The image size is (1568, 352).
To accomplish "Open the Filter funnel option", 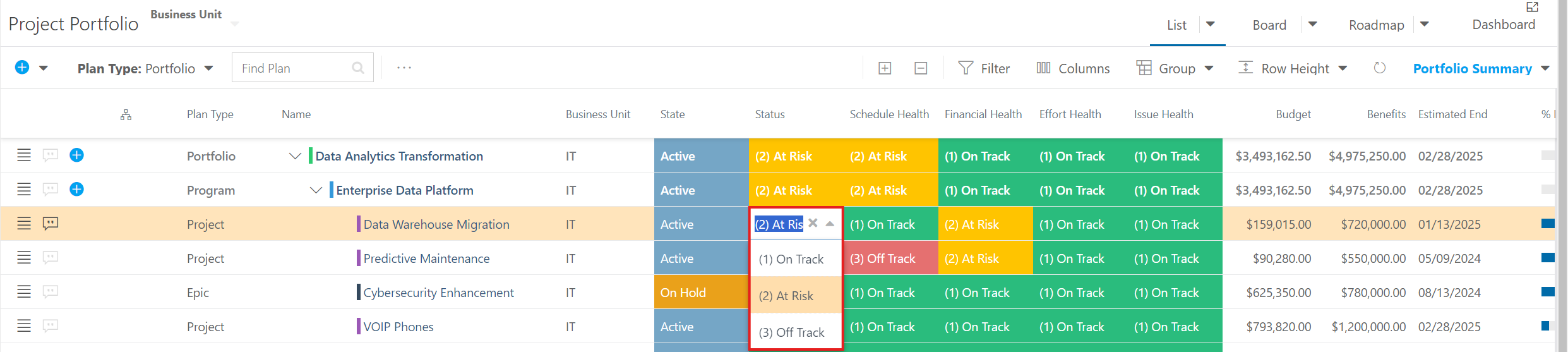I will (984, 68).
